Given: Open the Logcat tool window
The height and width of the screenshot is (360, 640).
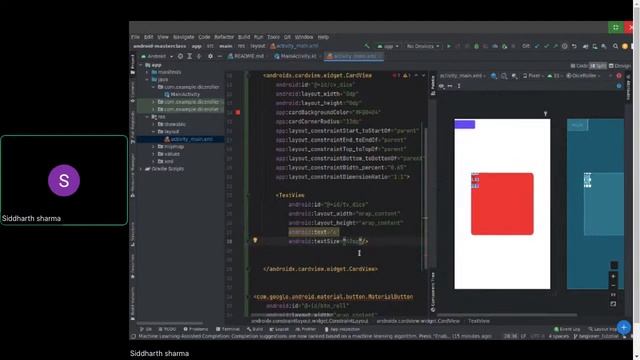Looking at the screenshot, I should click(x=279, y=329).
